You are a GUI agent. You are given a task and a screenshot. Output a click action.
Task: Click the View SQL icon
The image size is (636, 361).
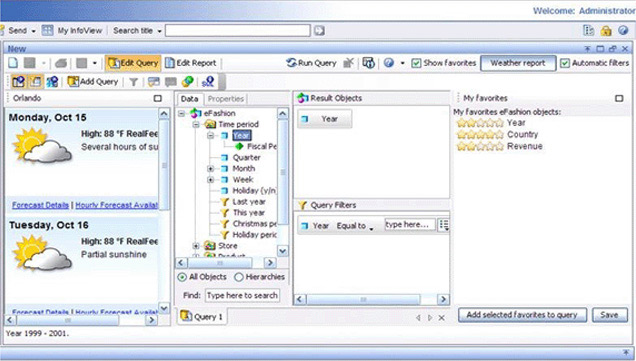[x=207, y=82]
